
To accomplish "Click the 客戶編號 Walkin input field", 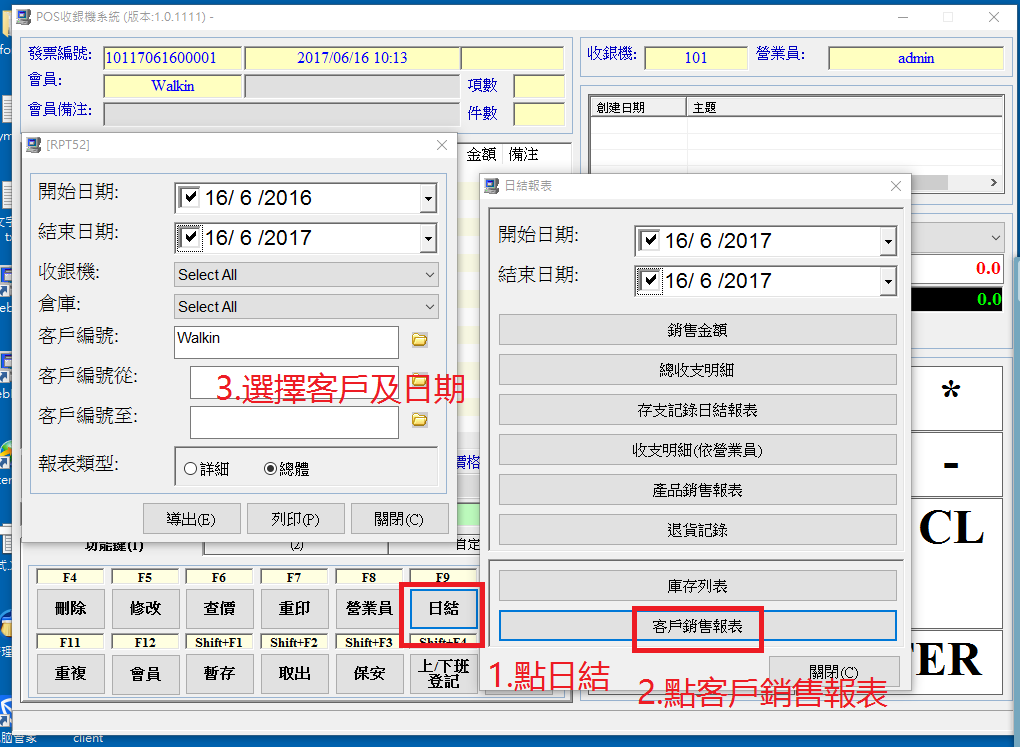I will pyautogui.click(x=286, y=342).
